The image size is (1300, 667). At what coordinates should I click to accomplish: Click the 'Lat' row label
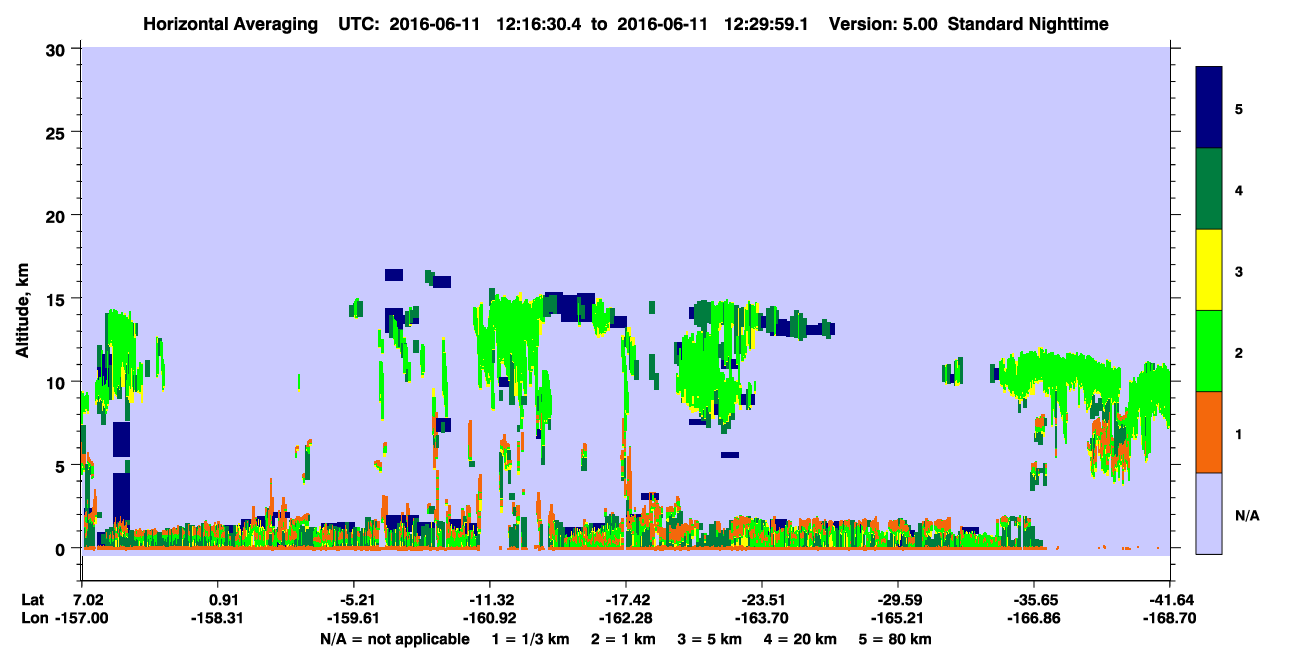(33, 600)
